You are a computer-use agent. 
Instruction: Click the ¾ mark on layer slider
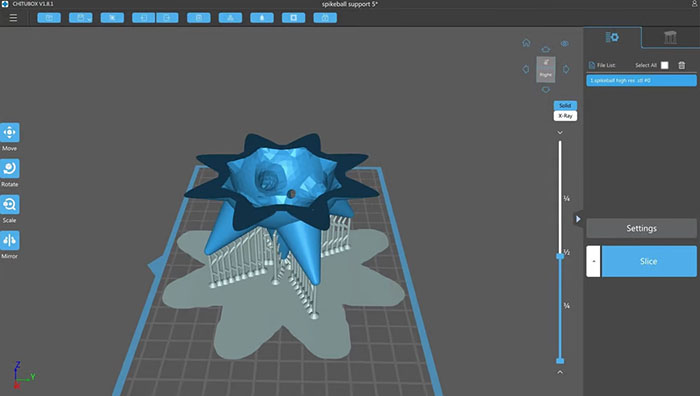click(x=567, y=306)
